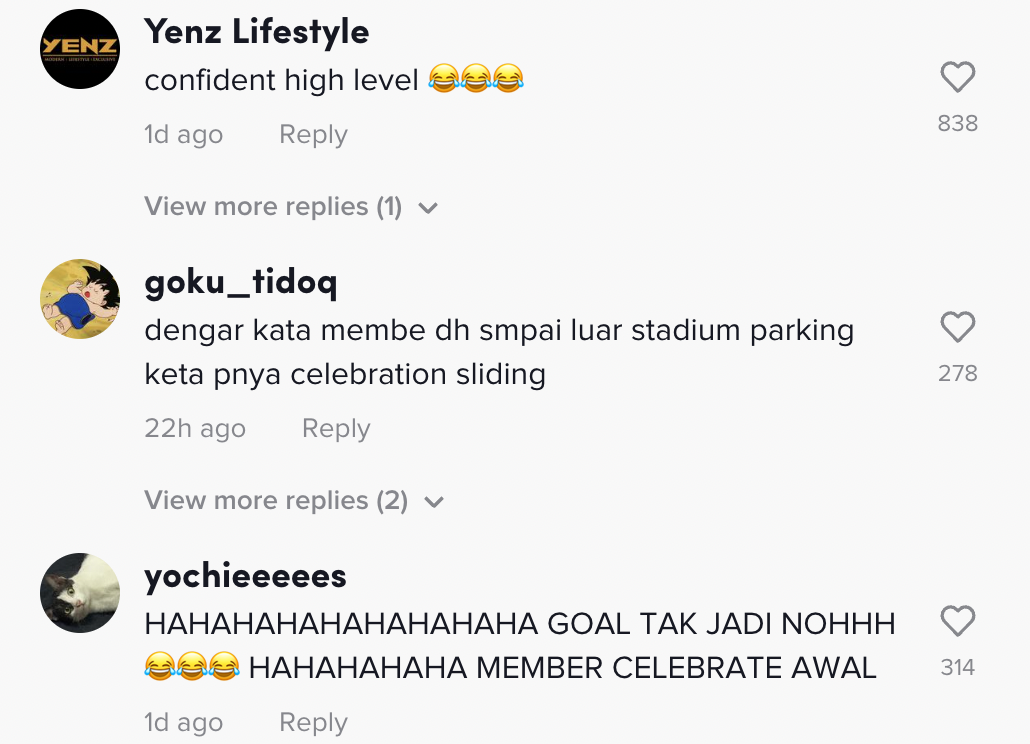Click chevron next to View more replies (2)
This screenshot has width=1030, height=744.
(434, 502)
